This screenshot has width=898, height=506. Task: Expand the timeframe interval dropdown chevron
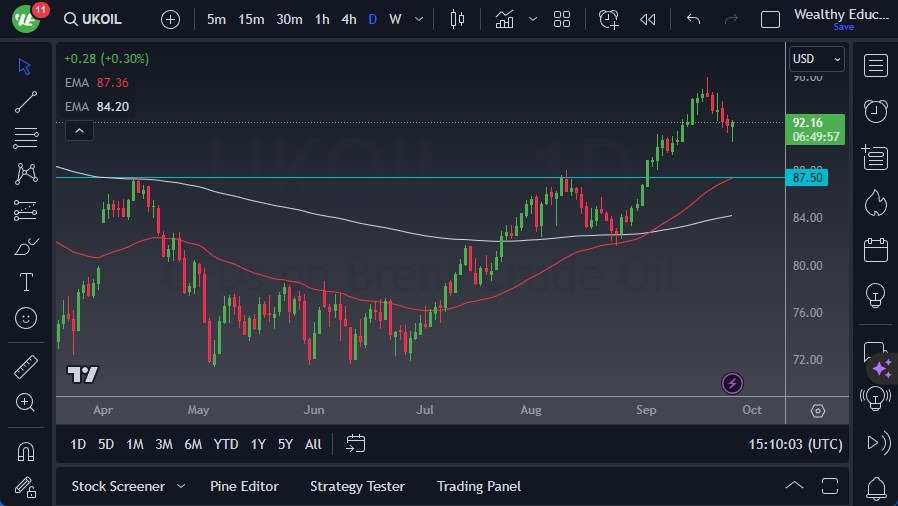pyautogui.click(x=419, y=19)
